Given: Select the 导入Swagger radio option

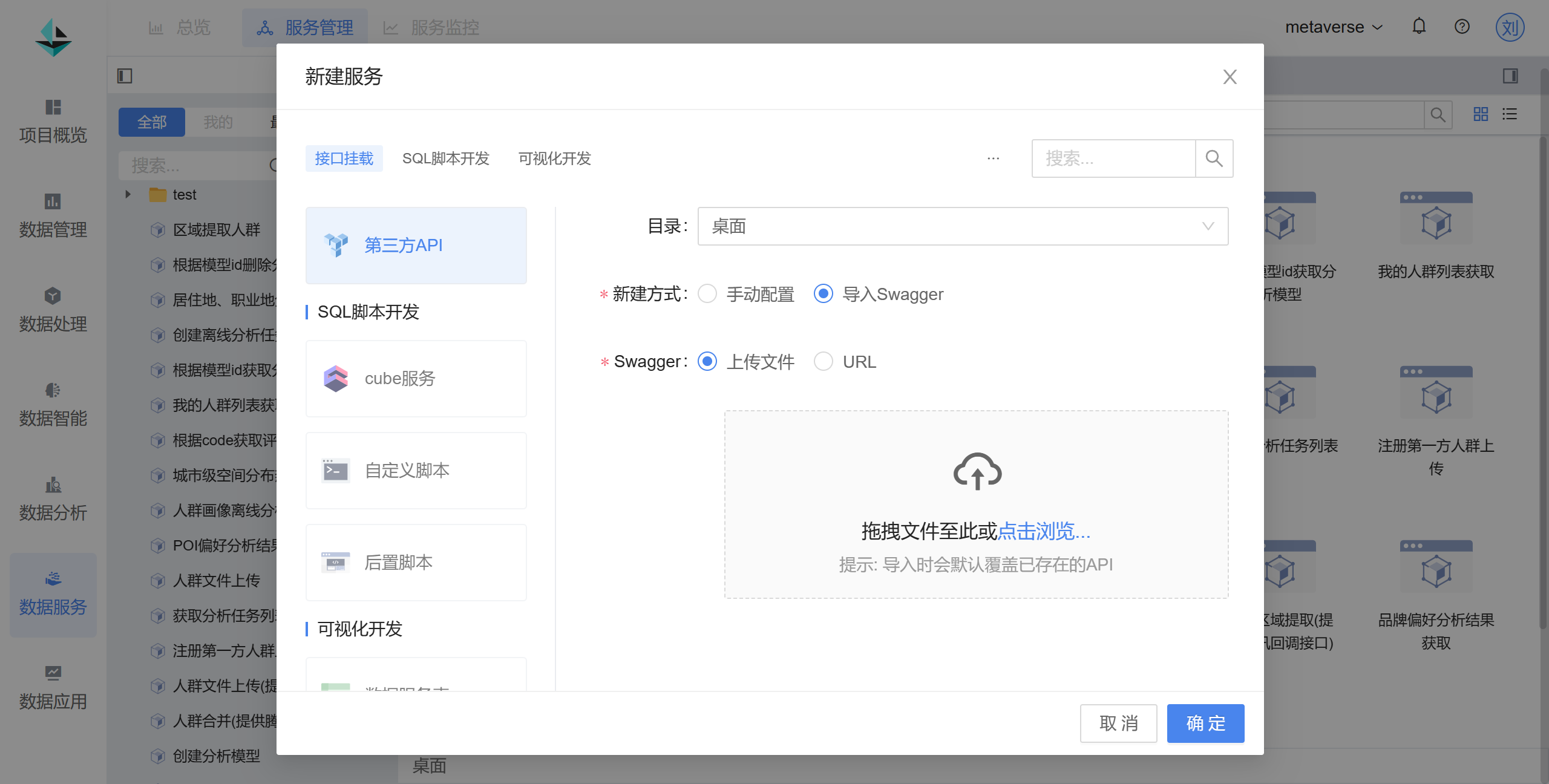Looking at the screenshot, I should (x=823, y=294).
